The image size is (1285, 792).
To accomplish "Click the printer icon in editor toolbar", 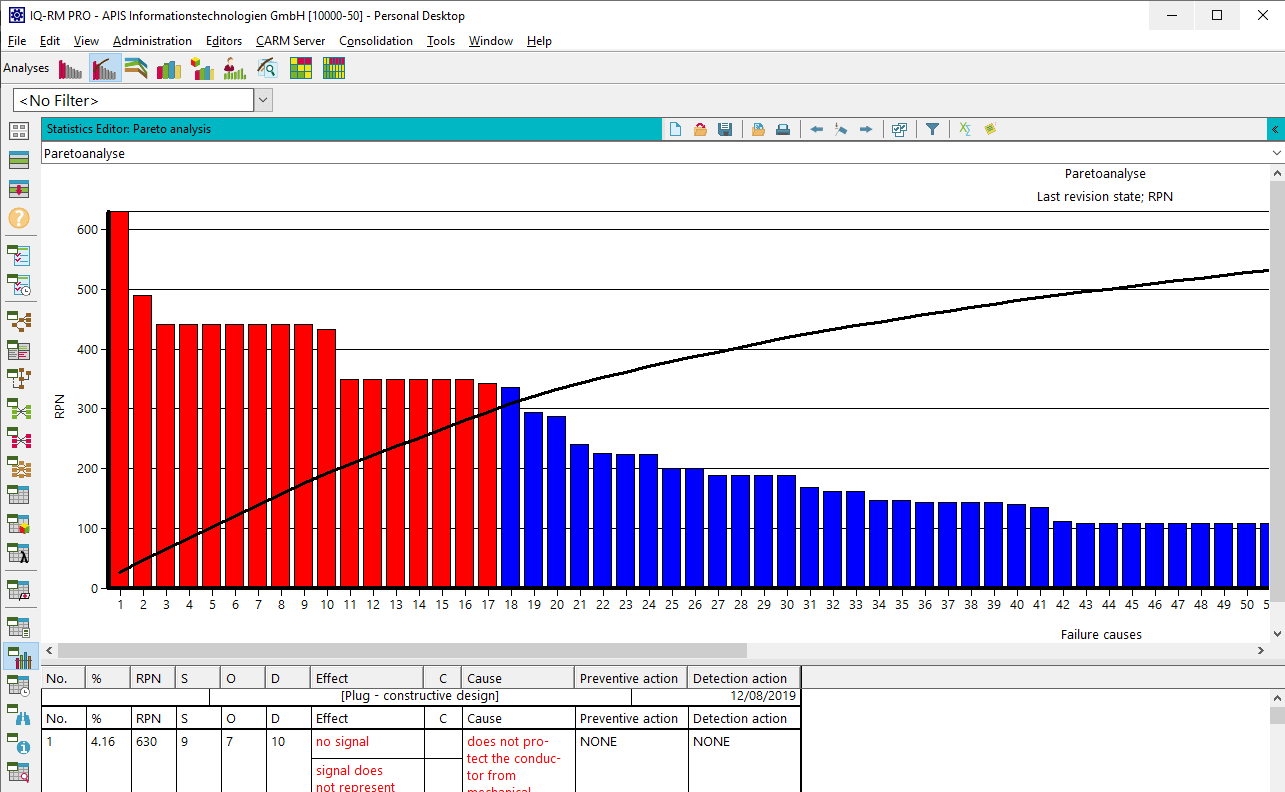I will (783, 129).
